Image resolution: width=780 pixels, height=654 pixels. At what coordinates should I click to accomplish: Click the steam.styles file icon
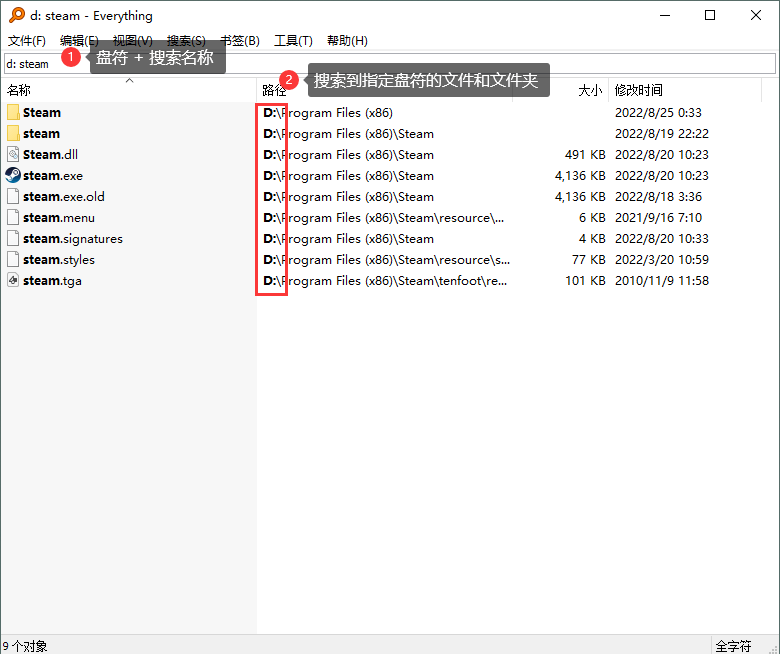[13, 259]
